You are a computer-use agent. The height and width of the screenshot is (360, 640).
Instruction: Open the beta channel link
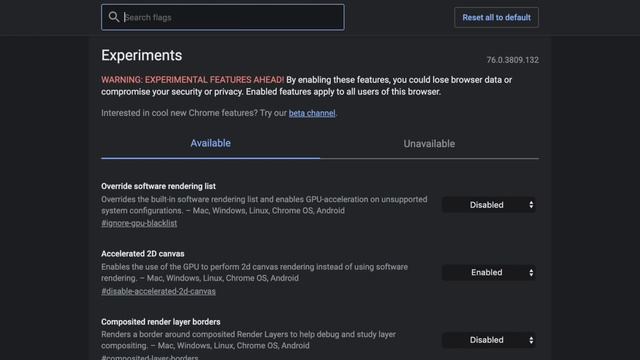[312, 113]
